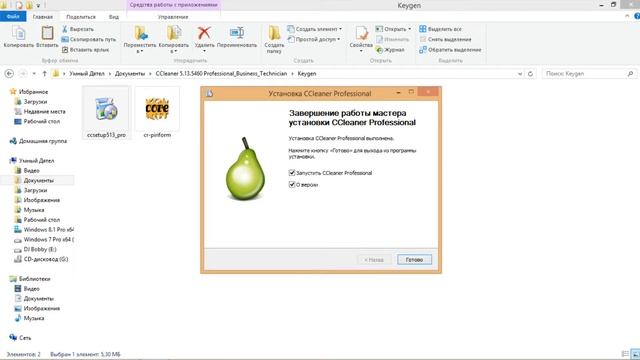Click the red Удалить X icon
Image resolution: width=640 pixels, height=360 pixels.
tap(204, 33)
